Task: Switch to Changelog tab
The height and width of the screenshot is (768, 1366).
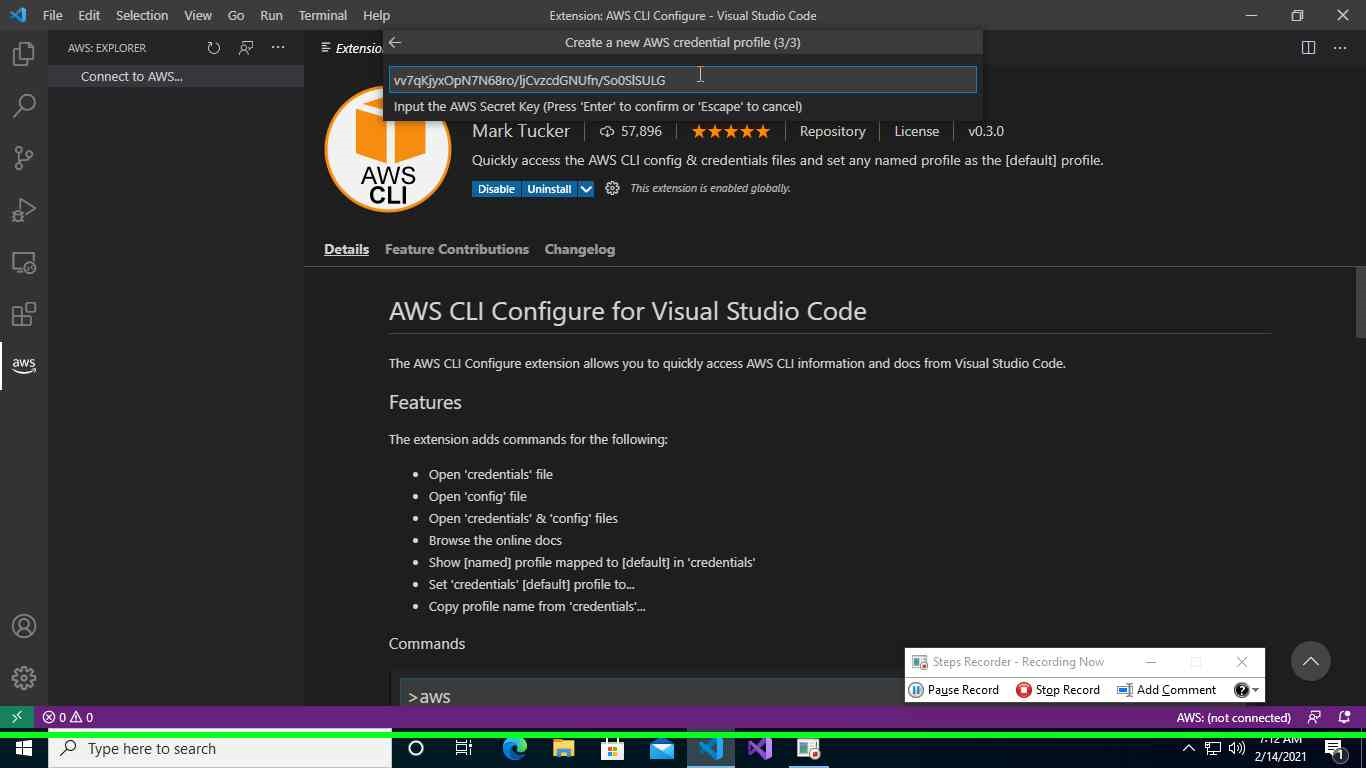Action: (x=580, y=249)
